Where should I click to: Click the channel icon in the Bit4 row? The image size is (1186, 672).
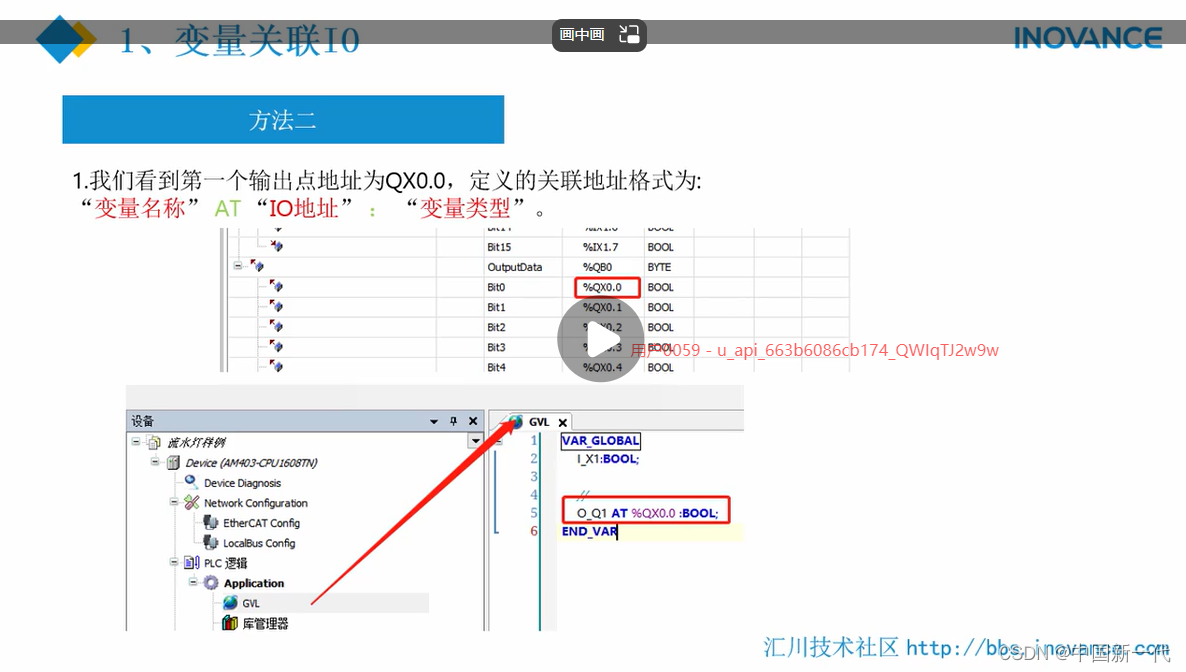coord(276,366)
